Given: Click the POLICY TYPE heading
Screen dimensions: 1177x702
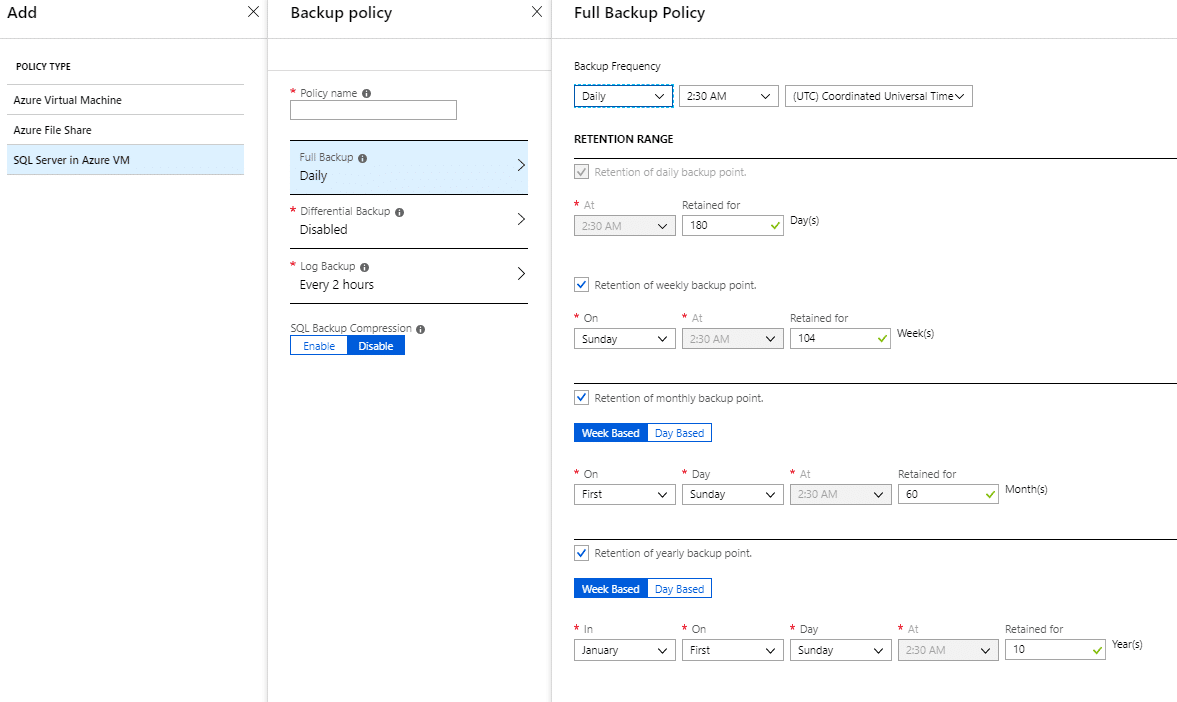Looking at the screenshot, I should [44, 66].
